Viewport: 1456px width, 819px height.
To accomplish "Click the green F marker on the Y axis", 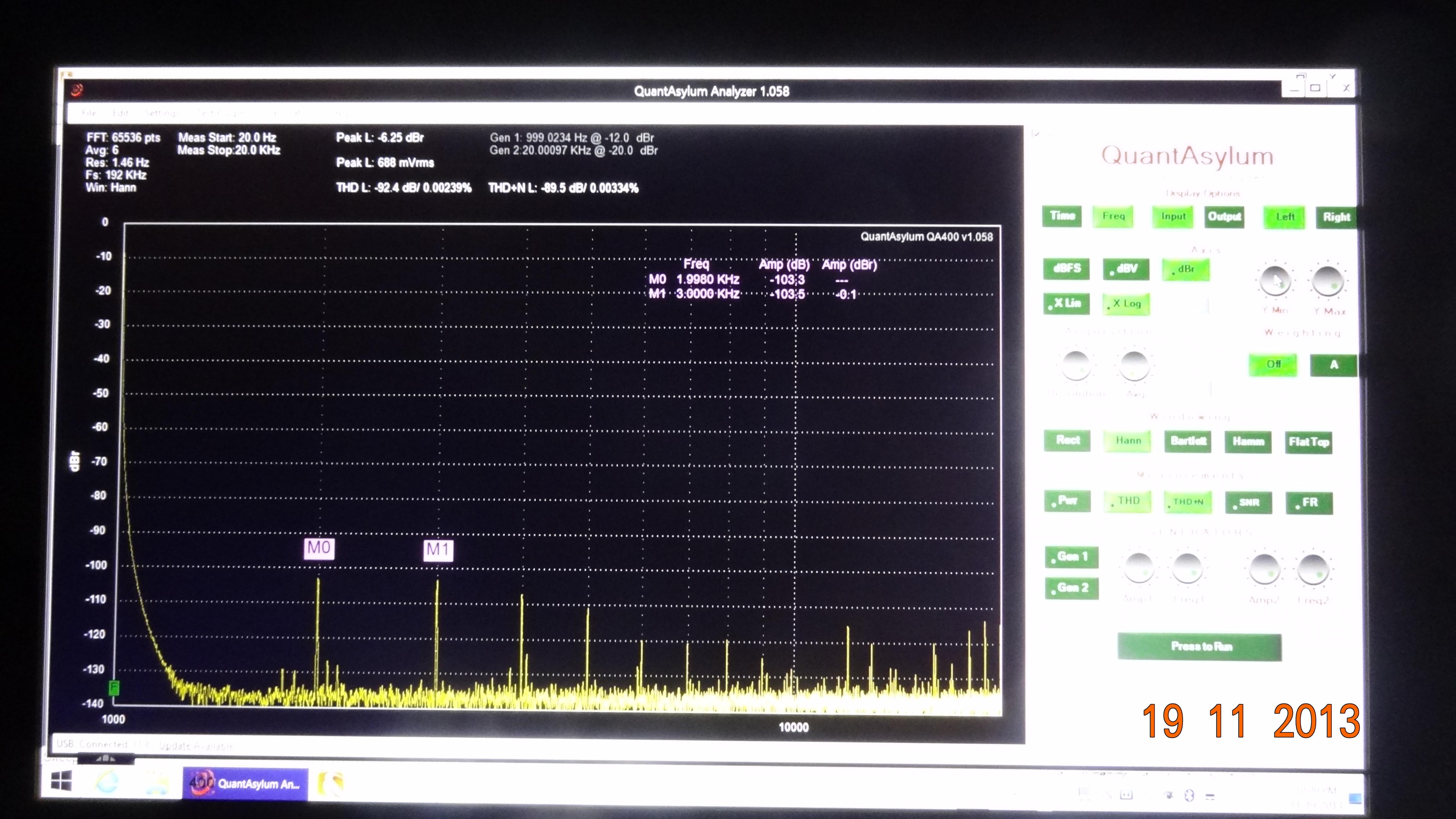I will [x=114, y=688].
